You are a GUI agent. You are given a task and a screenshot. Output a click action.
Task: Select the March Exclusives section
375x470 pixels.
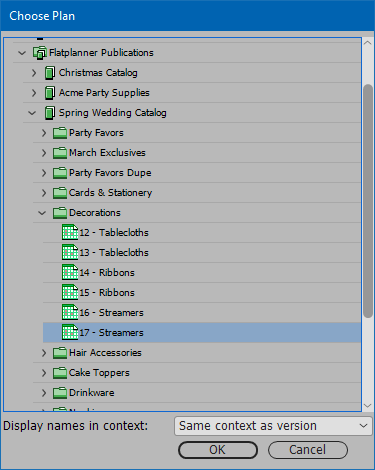(x=197, y=153)
